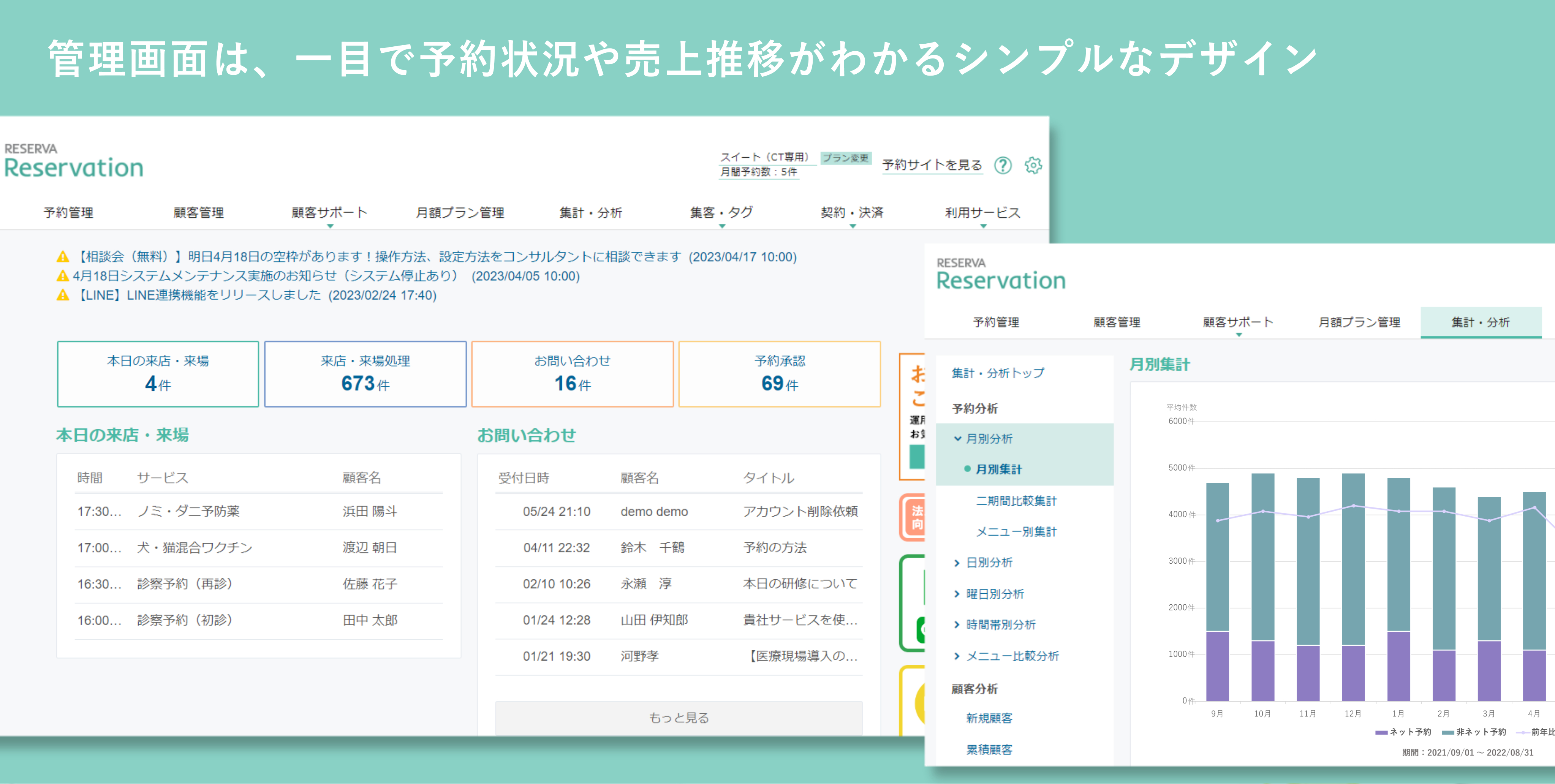
Task: Open 月額プラン管理 menu in main window
Action: click(460, 213)
